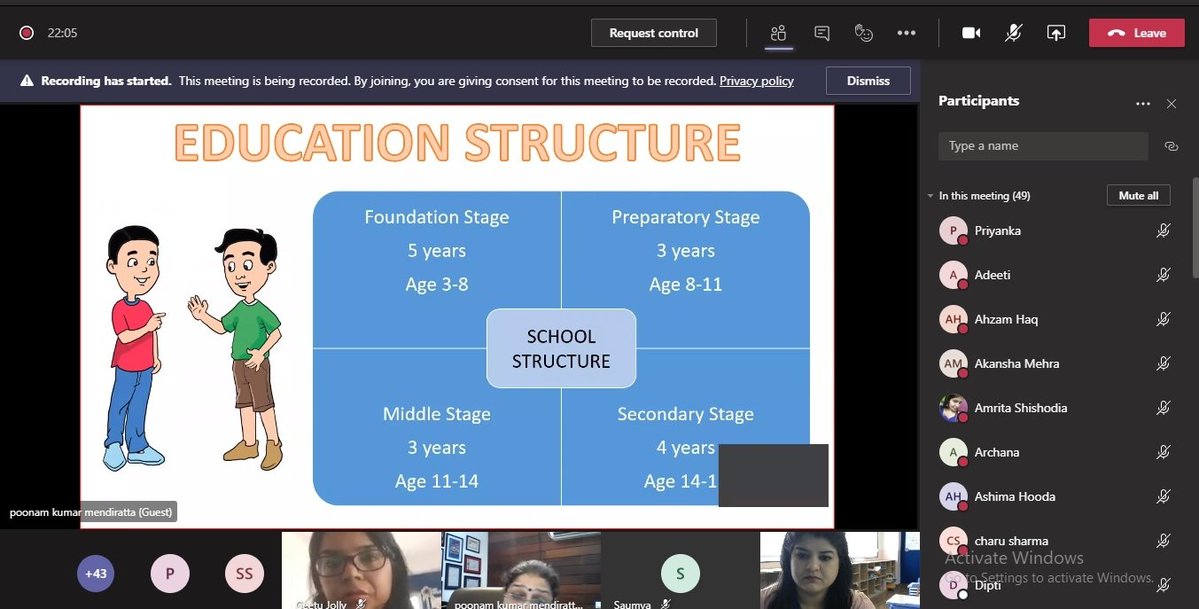
Task: Click poonam kumar mendiratta's video tile
Action: point(521,571)
